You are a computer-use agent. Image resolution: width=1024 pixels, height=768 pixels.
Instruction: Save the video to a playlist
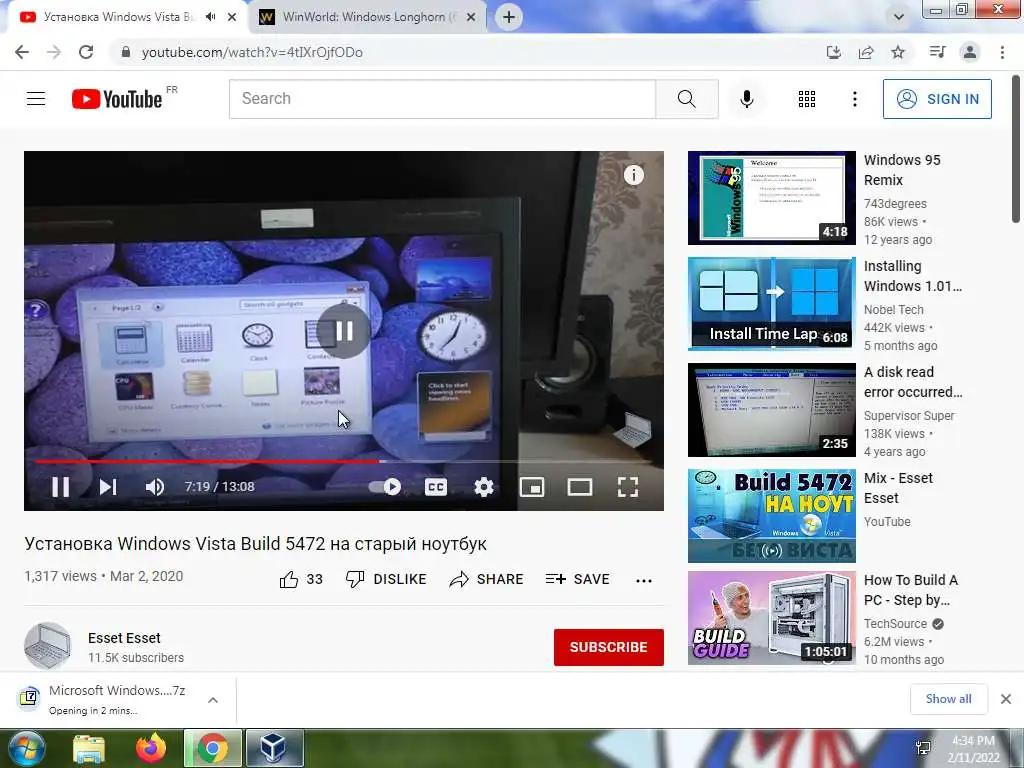[577, 579]
